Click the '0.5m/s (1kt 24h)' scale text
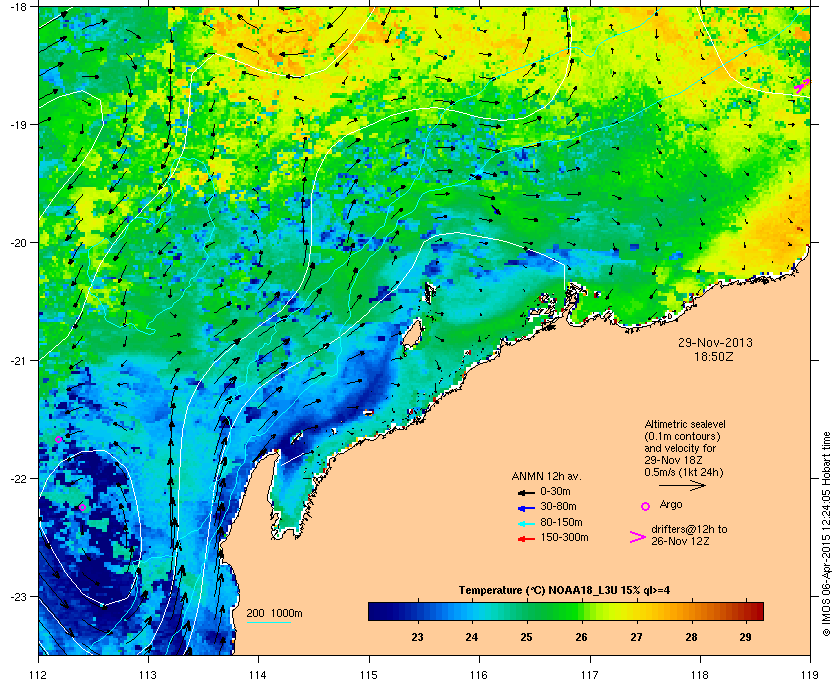The width and height of the screenshot is (840, 680). point(683,473)
